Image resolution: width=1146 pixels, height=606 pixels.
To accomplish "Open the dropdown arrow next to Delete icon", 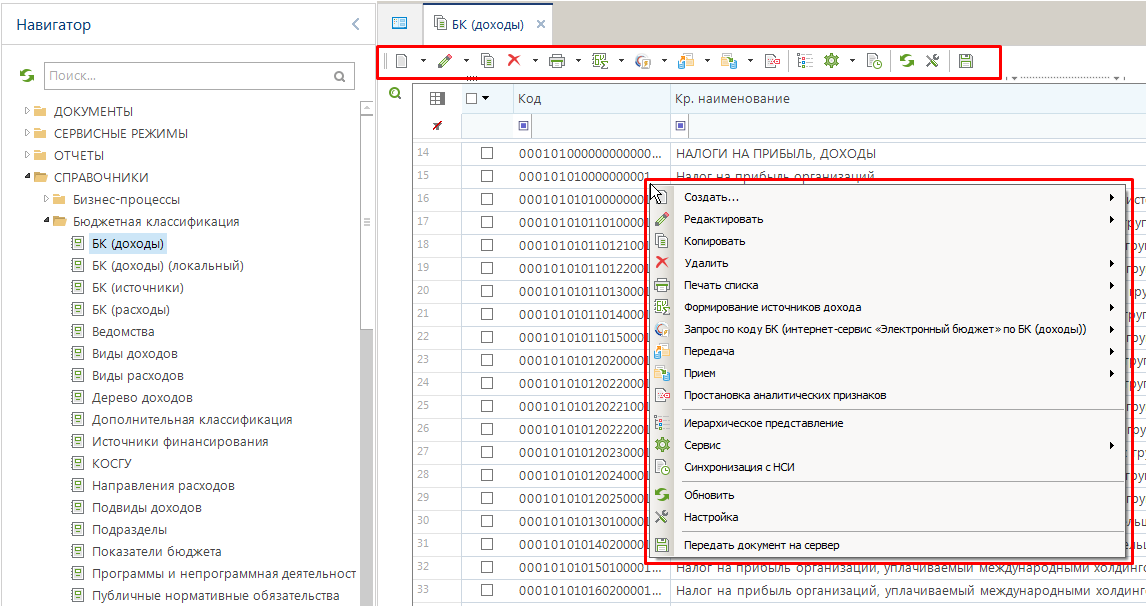I will tap(535, 61).
